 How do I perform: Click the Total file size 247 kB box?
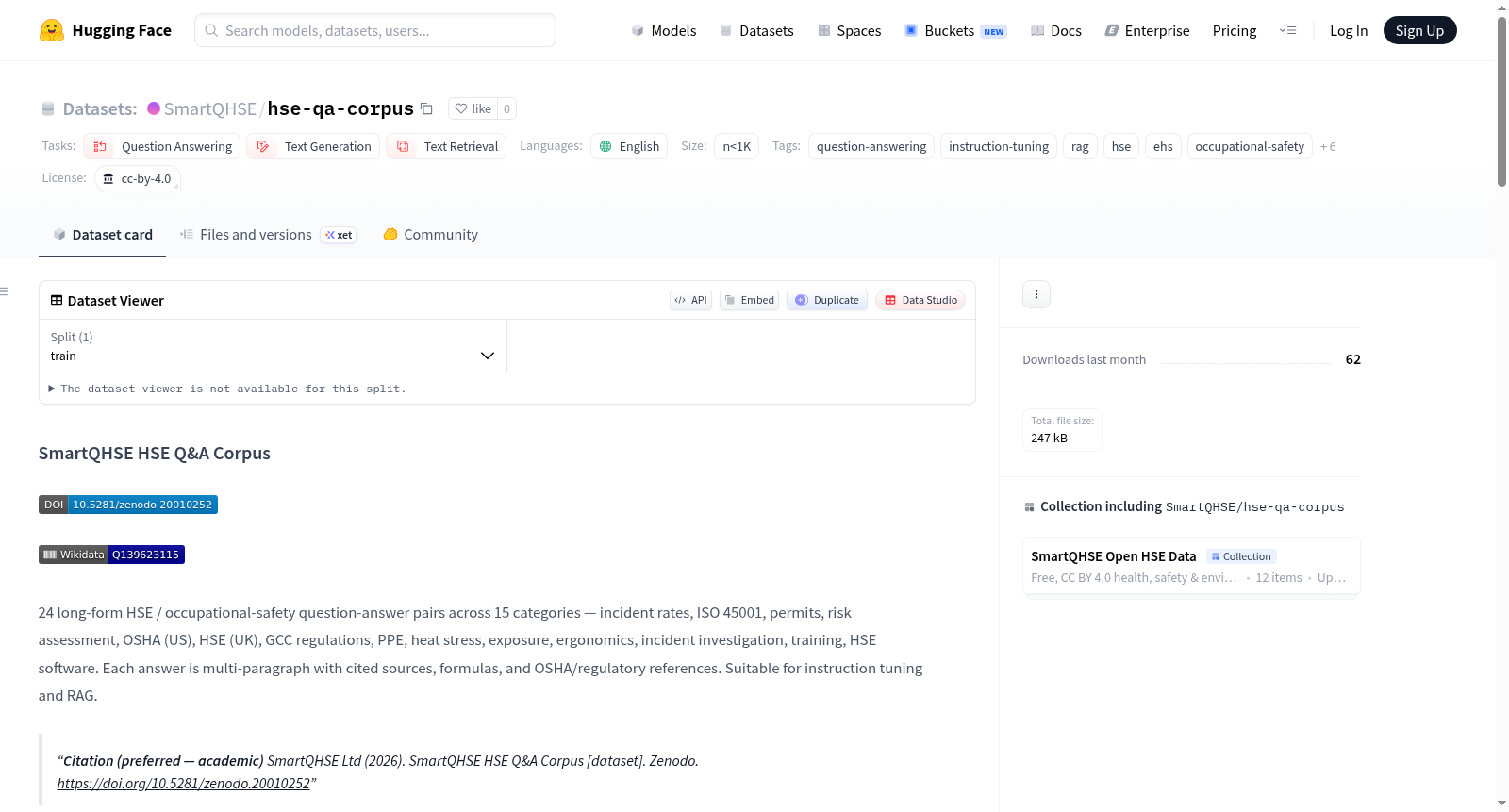click(1062, 430)
